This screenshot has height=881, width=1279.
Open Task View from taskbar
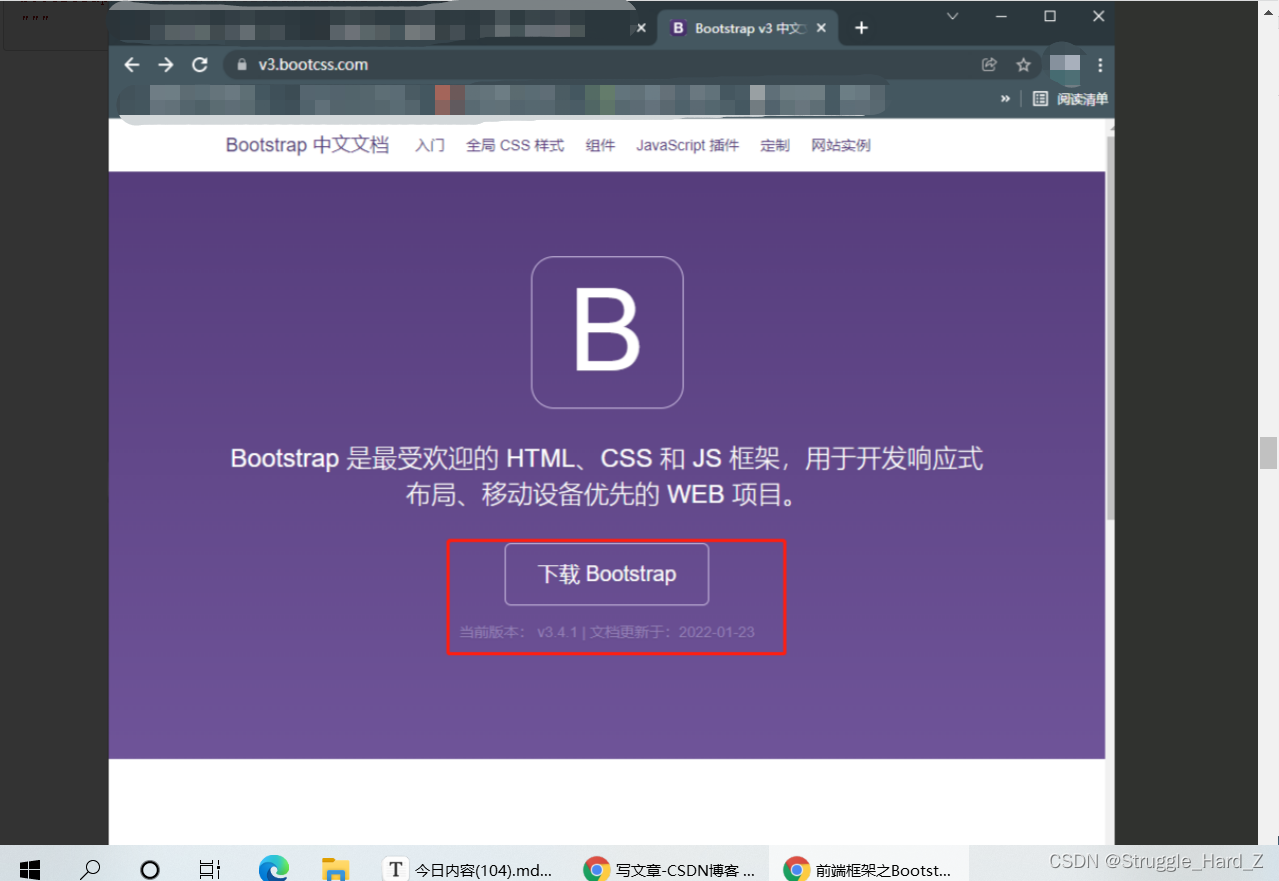coord(210,869)
